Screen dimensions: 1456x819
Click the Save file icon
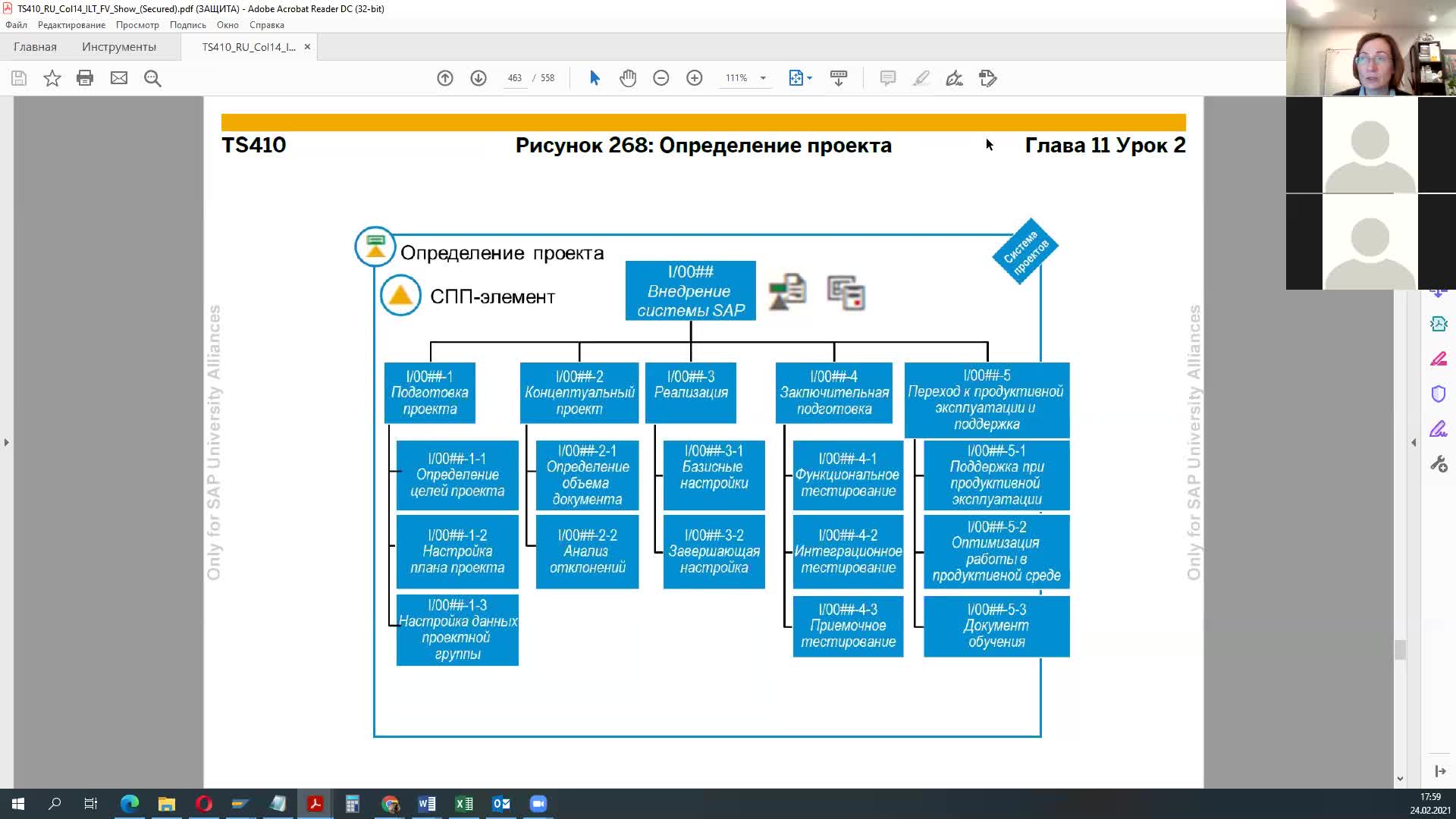coord(19,78)
